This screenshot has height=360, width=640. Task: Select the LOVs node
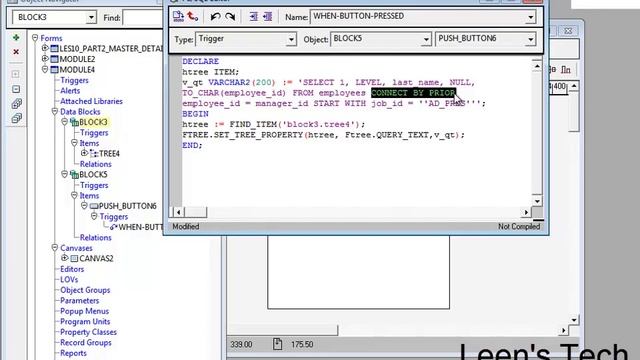69,280
